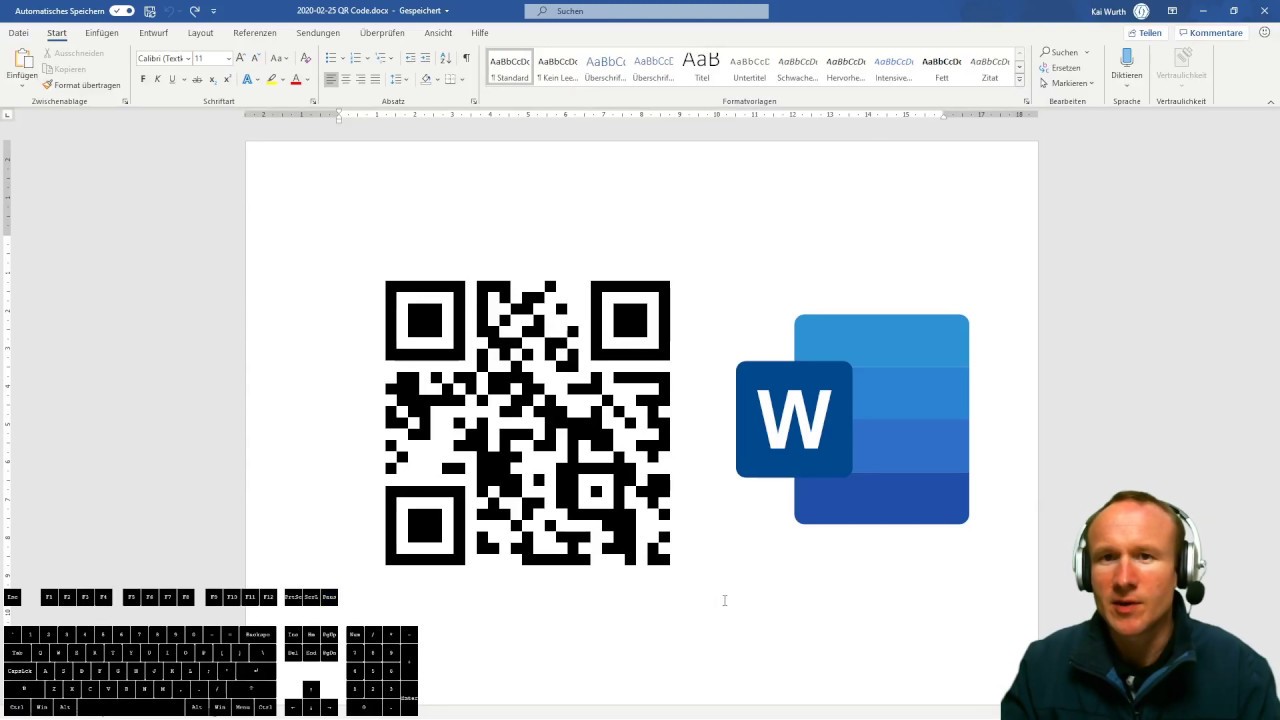Click the sort A-Z icon
The height and width of the screenshot is (720, 1280).
tap(445, 58)
